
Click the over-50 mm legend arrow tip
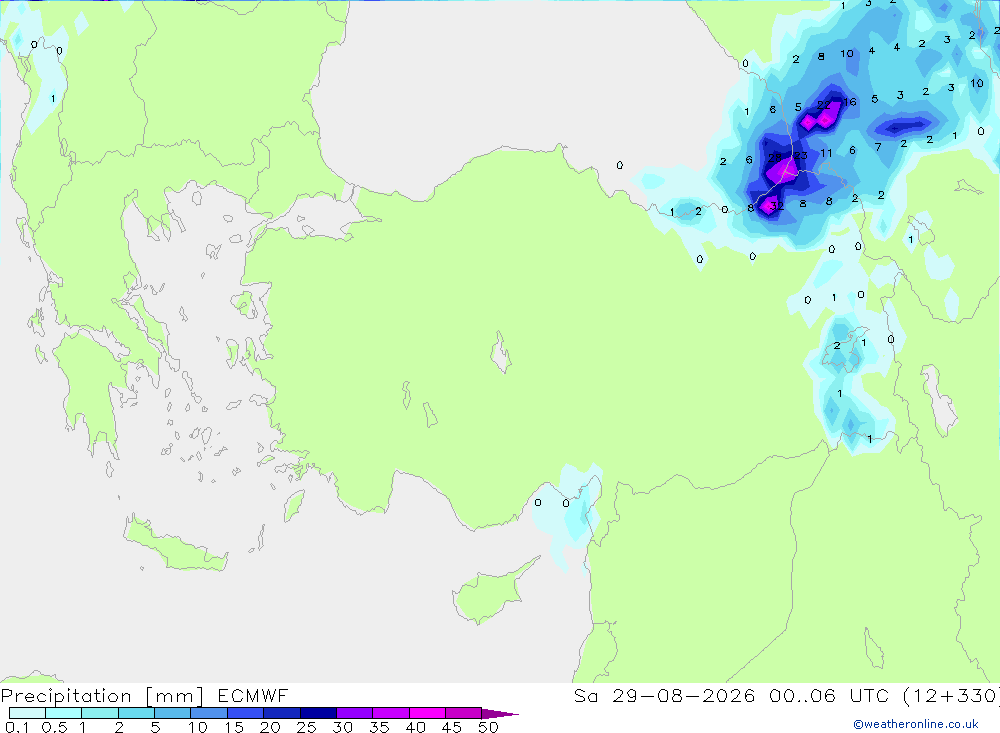500,714
